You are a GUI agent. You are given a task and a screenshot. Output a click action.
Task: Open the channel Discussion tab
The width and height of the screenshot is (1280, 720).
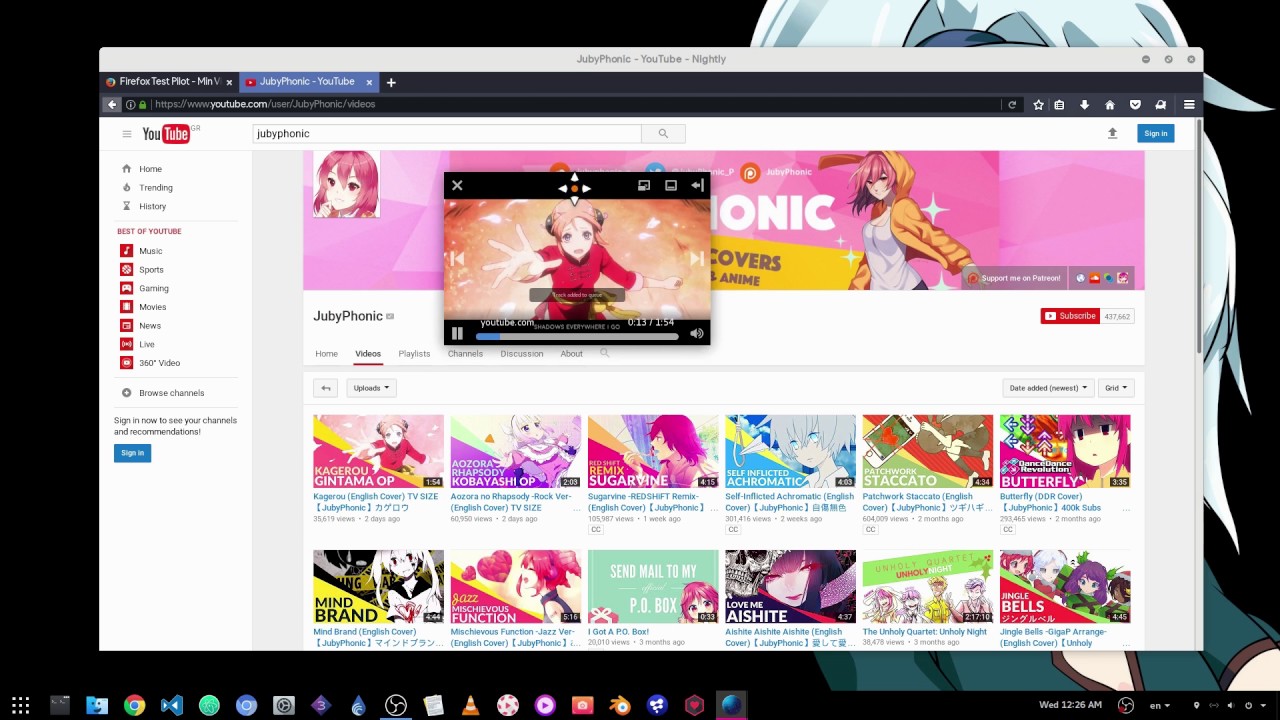522,354
